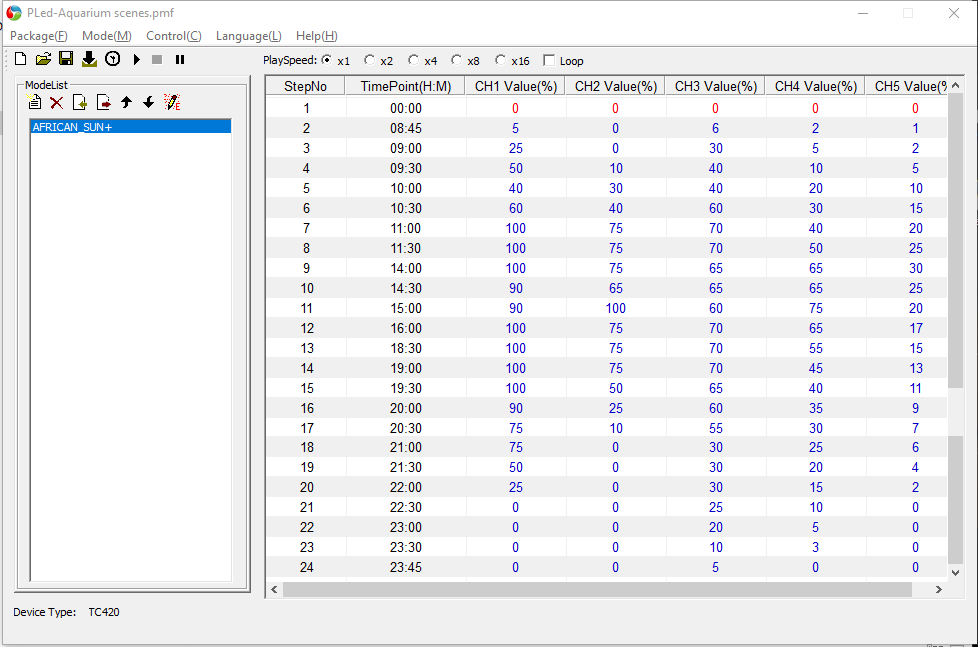Import a mode into the ModeList

click(x=80, y=102)
